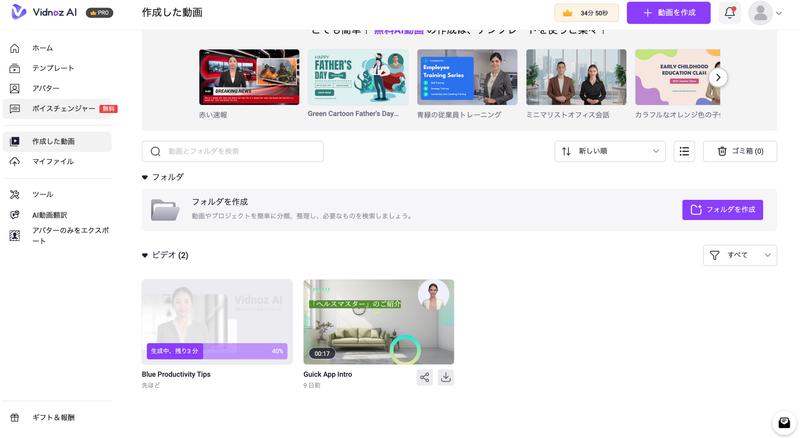The width and height of the screenshot is (800, 438).
Task: Switch to list view layout icon
Action: [684, 151]
